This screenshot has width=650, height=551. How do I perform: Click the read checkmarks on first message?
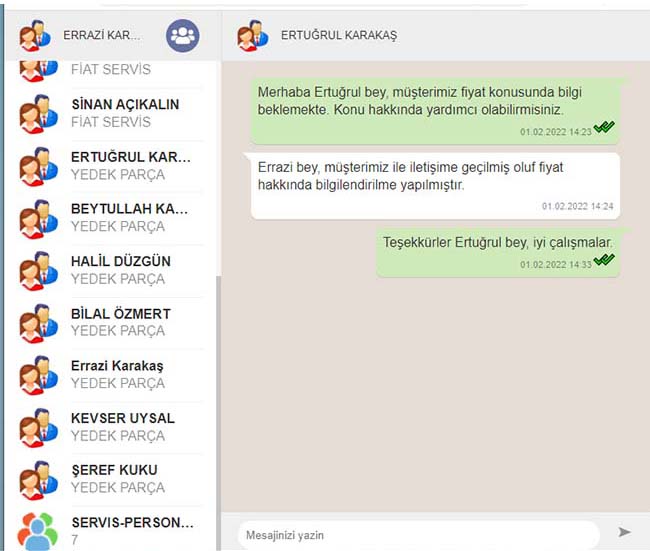pyautogui.click(x=604, y=128)
